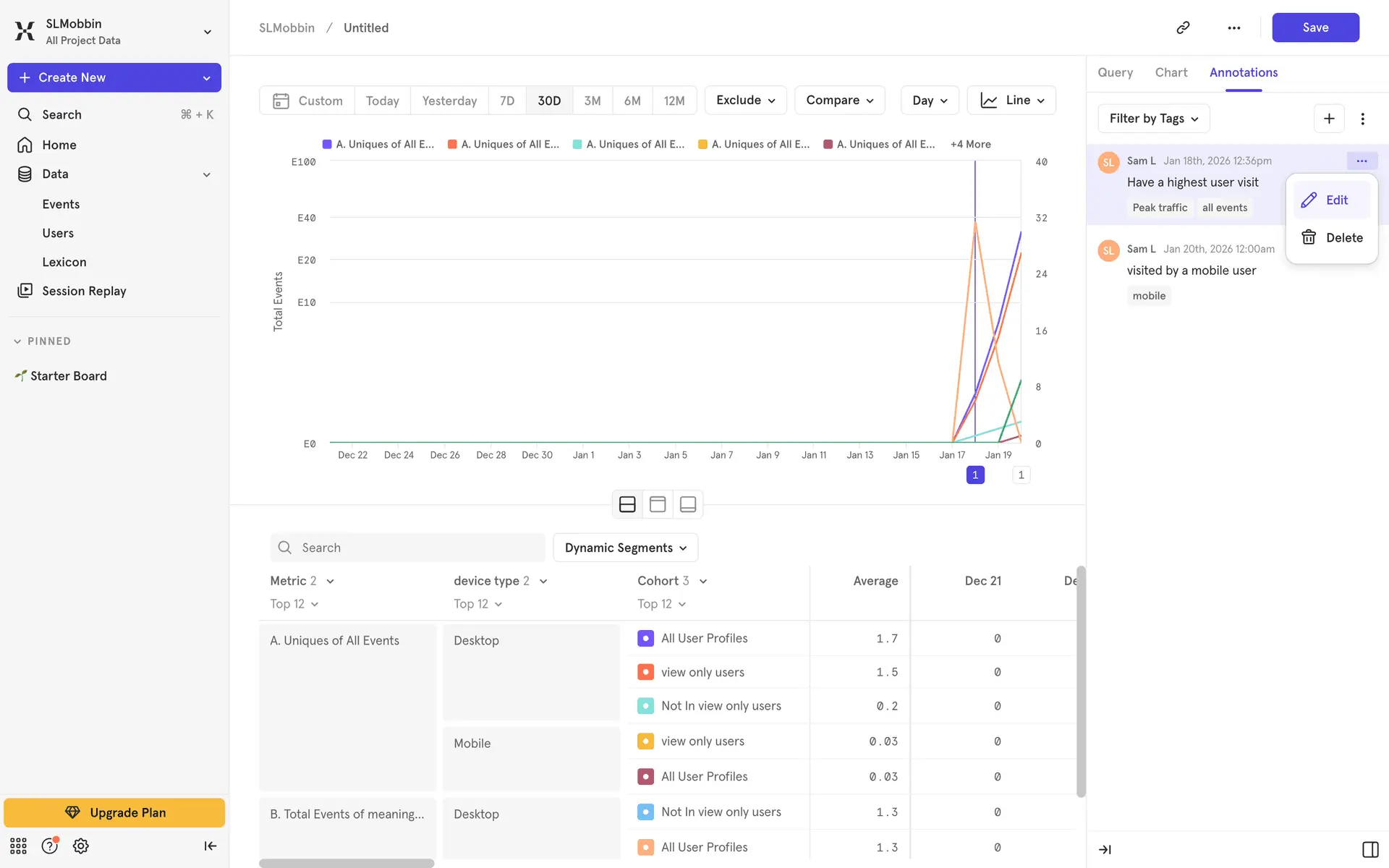
Task: Toggle All User Profiles Desktop series visibility
Action: click(x=645, y=638)
